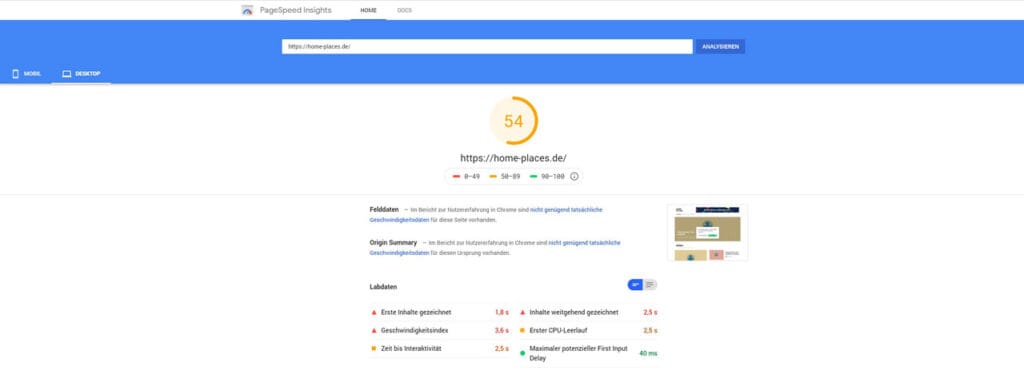1024x378 pixels.
Task: Click the PageSpeed Insights logo icon
Action: click(247, 10)
